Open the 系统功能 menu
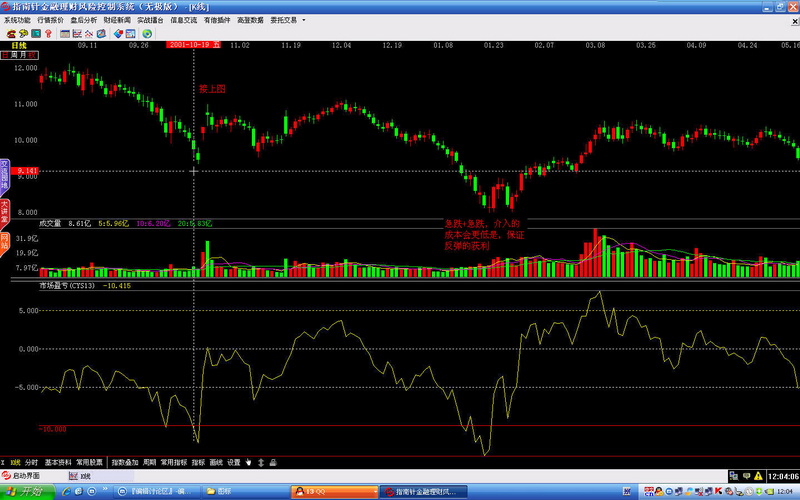This screenshot has height=500, width=800. (x=17, y=19)
